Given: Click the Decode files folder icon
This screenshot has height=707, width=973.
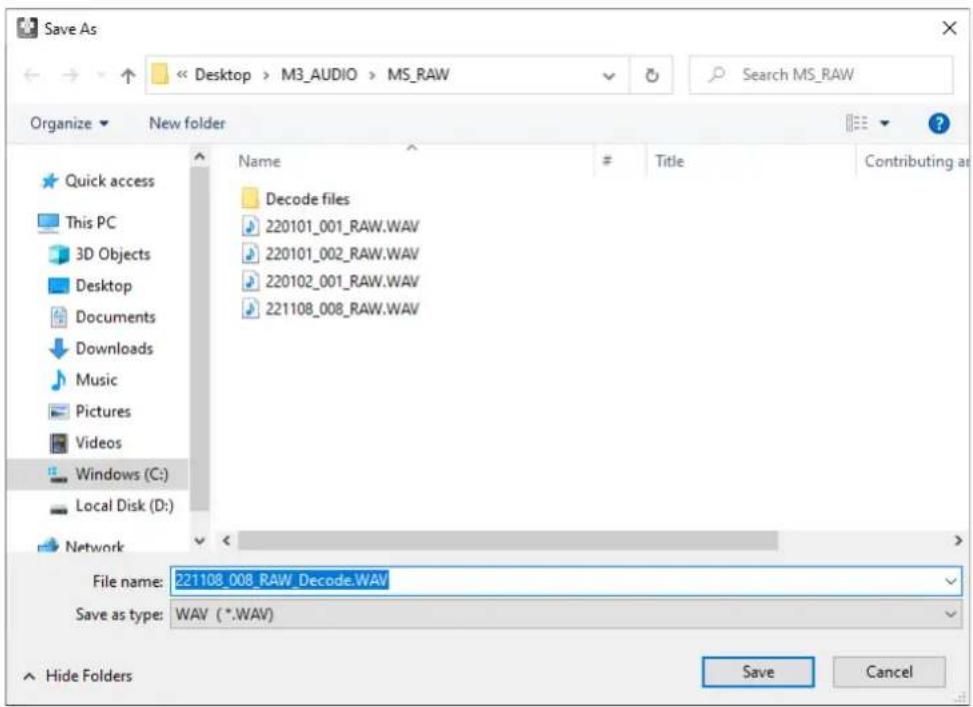Looking at the screenshot, I should pyautogui.click(x=250, y=199).
